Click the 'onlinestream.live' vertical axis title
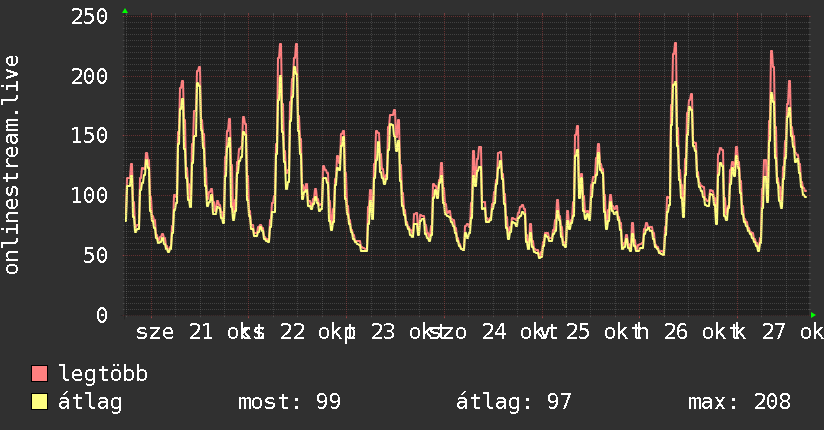The image size is (824, 430). coord(11,165)
